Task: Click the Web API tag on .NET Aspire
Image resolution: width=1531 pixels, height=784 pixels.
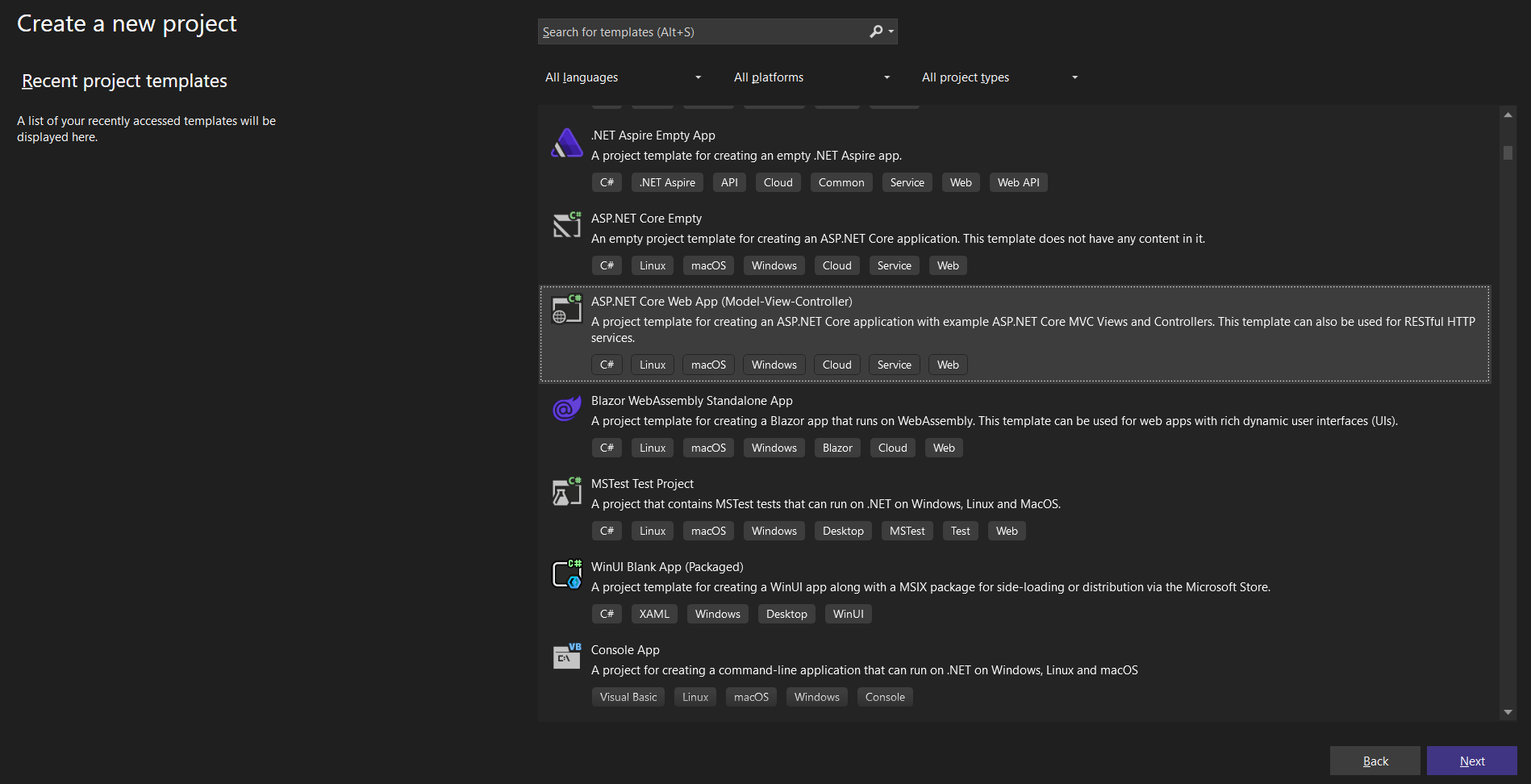Action: pyautogui.click(x=1018, y=182)
